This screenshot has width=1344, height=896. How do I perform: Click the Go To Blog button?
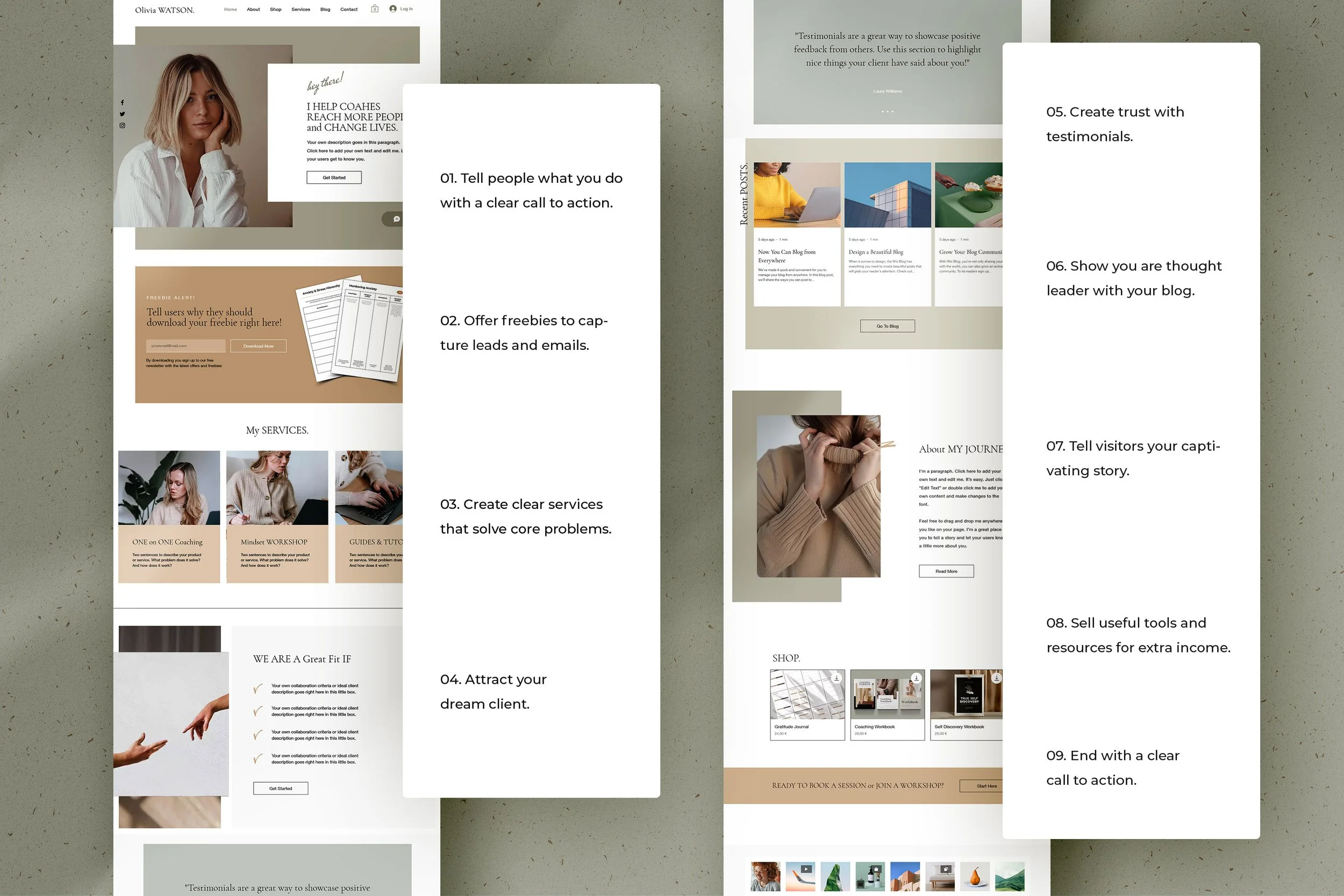coord(887,326)
